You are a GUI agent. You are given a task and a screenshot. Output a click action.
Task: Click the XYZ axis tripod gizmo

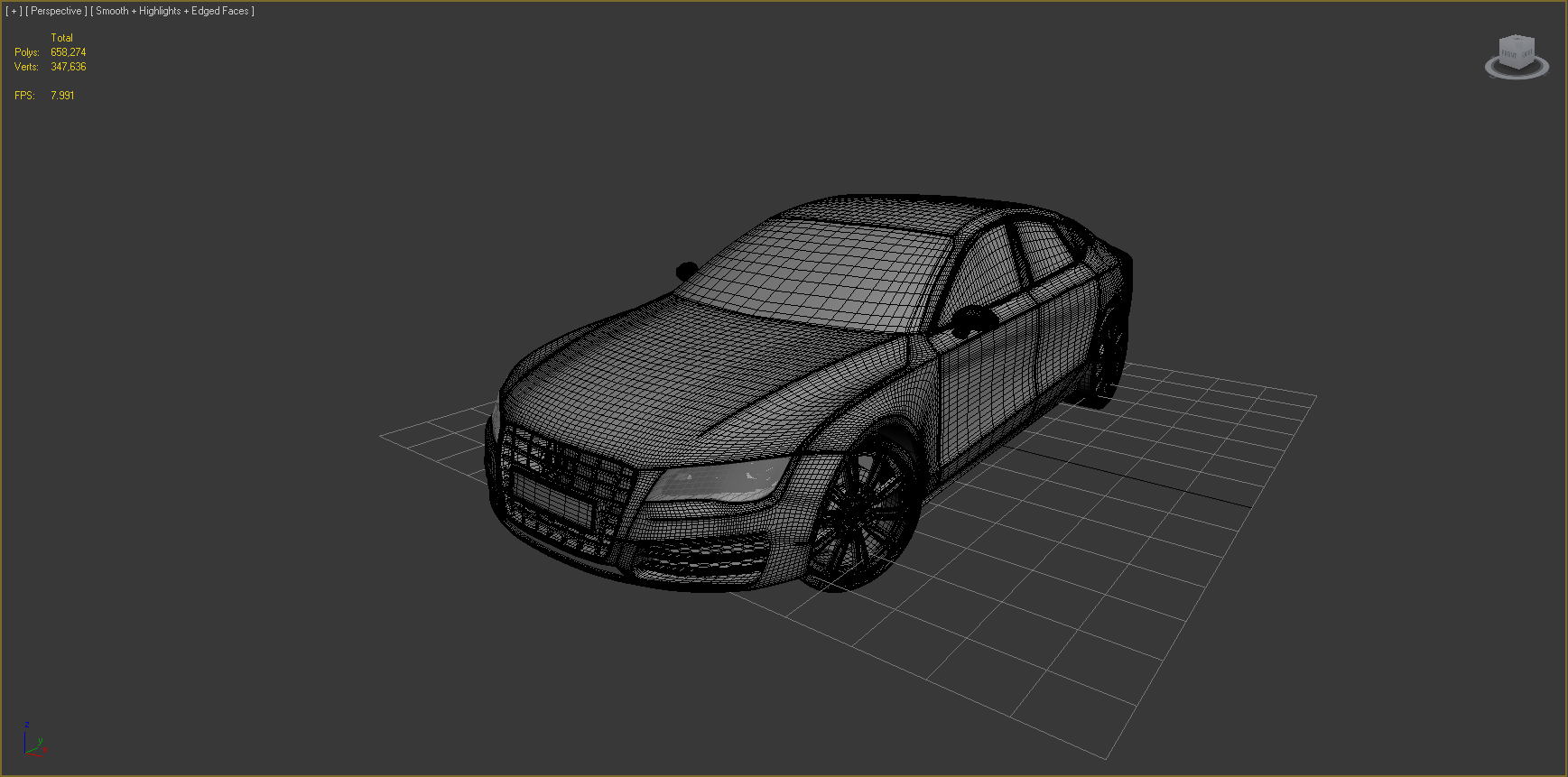tap(33, 739)
